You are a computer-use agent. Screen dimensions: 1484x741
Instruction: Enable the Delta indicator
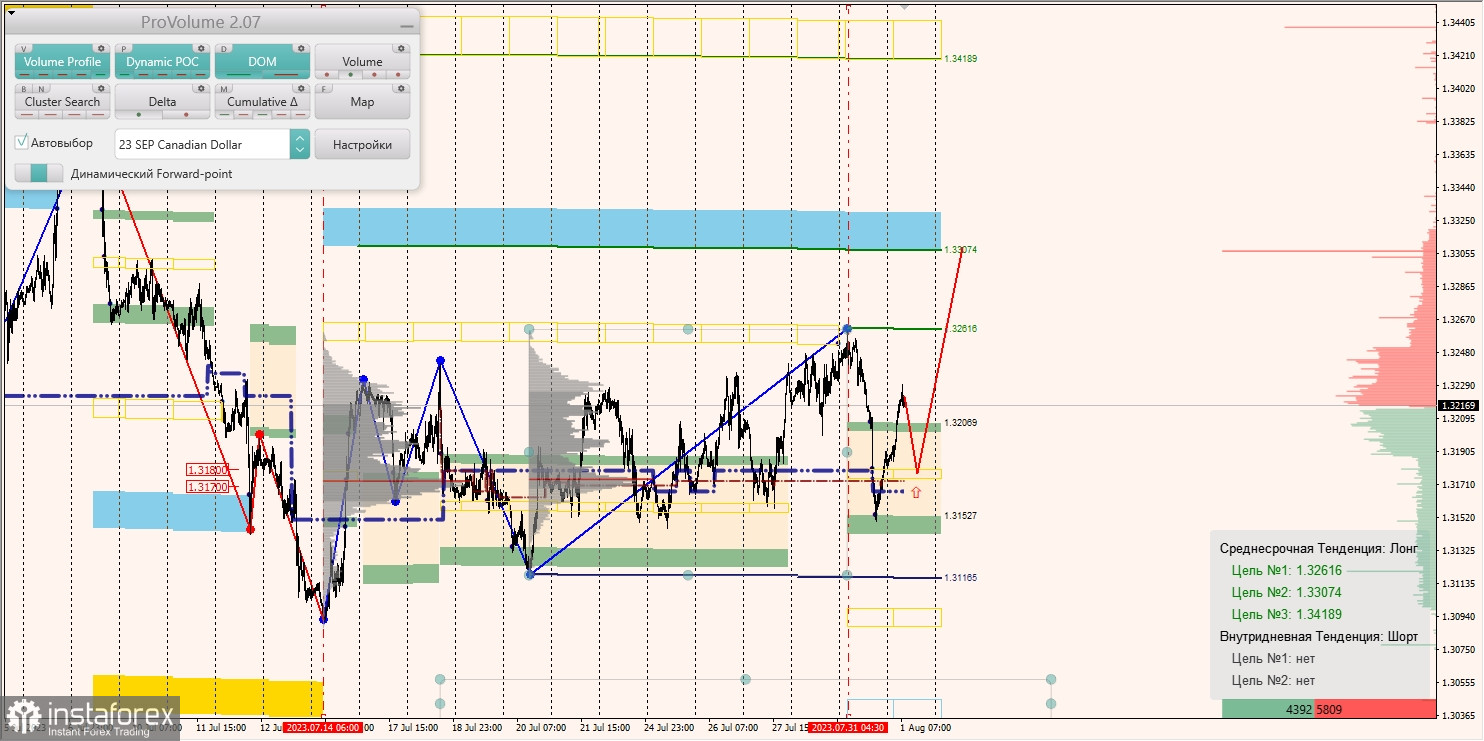tap(162, 101)
